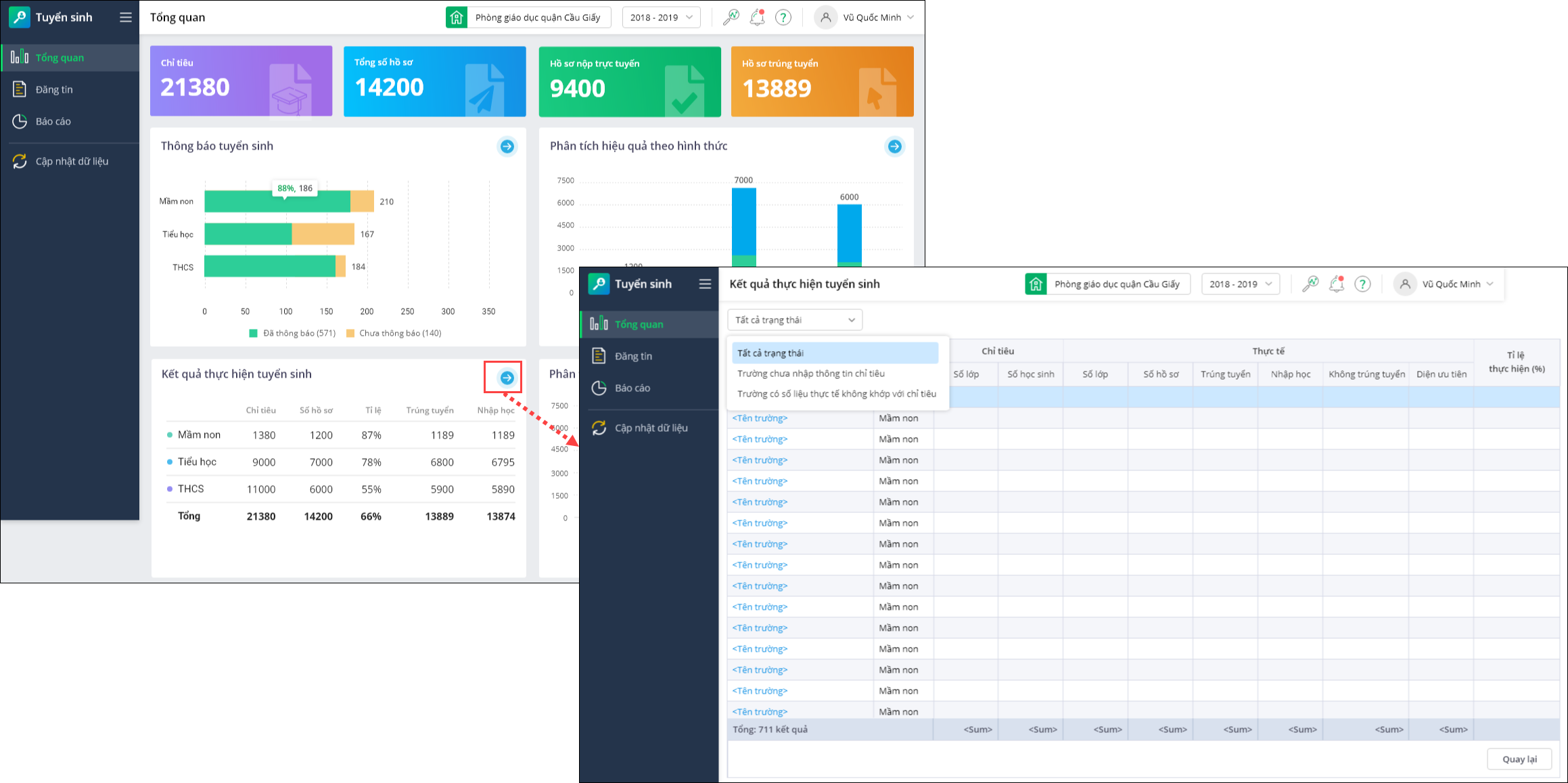1568x783 pixels.
Task: Open notification bell in top-left window header
Action: pos(757,18)
